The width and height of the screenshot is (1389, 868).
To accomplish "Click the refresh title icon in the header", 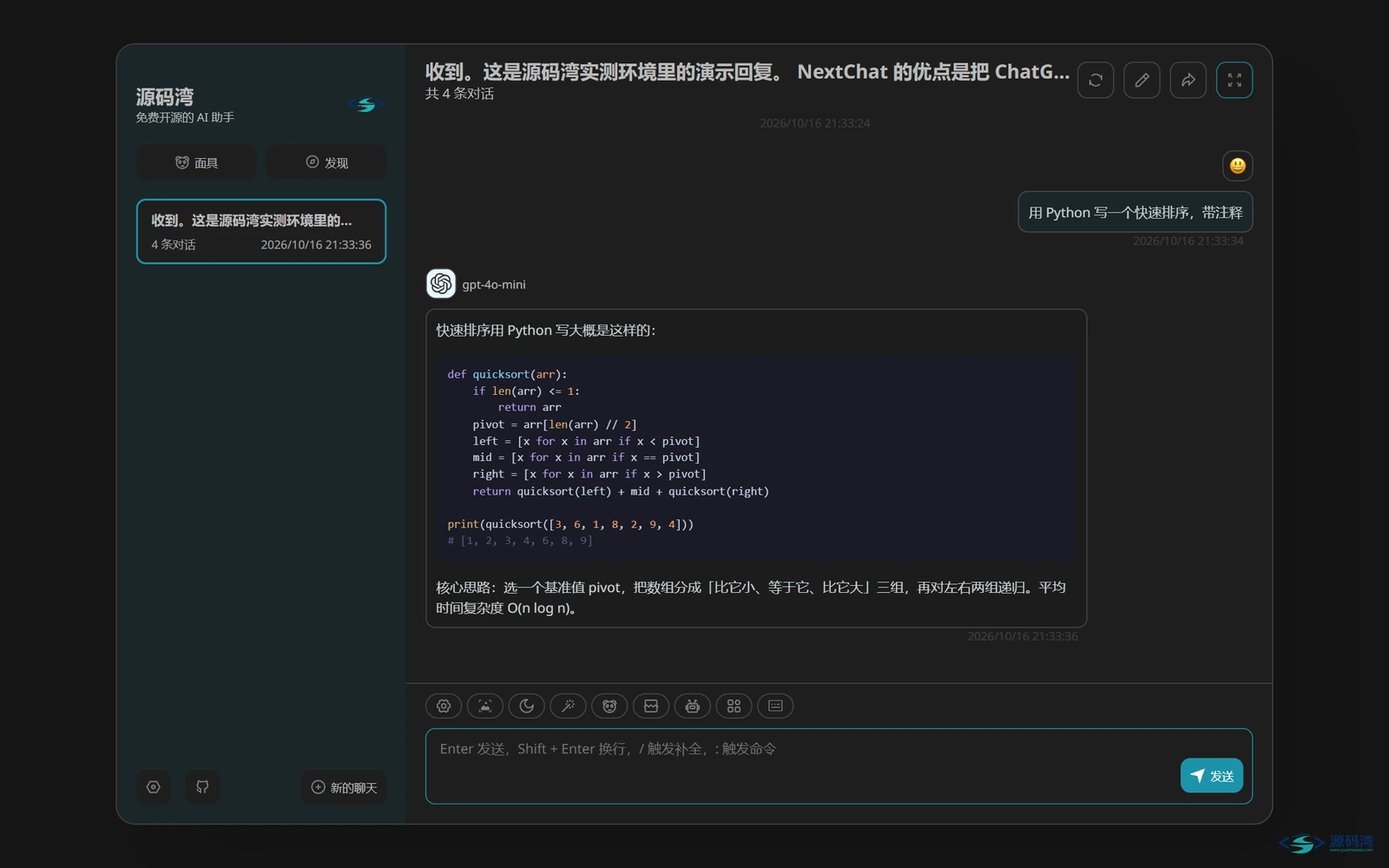I will coord(1096,80).
